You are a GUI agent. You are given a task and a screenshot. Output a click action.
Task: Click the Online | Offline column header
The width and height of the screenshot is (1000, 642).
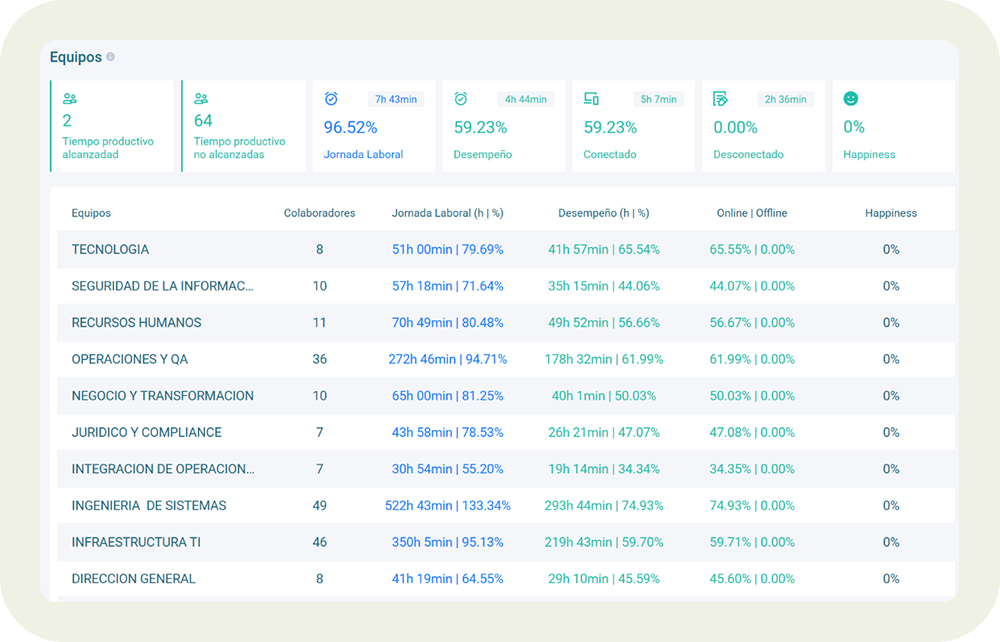[x=752, y=213]
